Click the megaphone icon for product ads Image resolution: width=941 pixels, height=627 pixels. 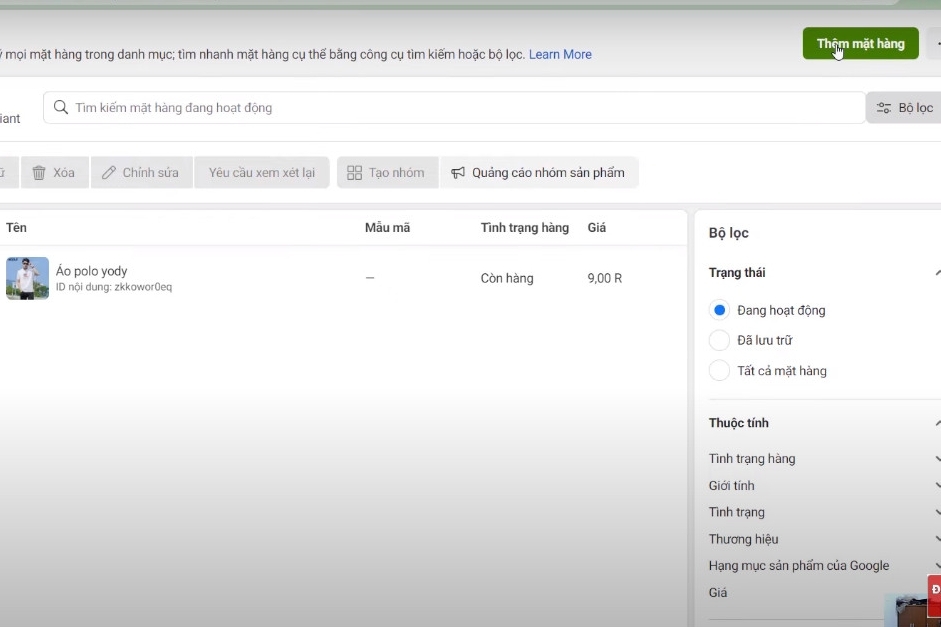458,173
